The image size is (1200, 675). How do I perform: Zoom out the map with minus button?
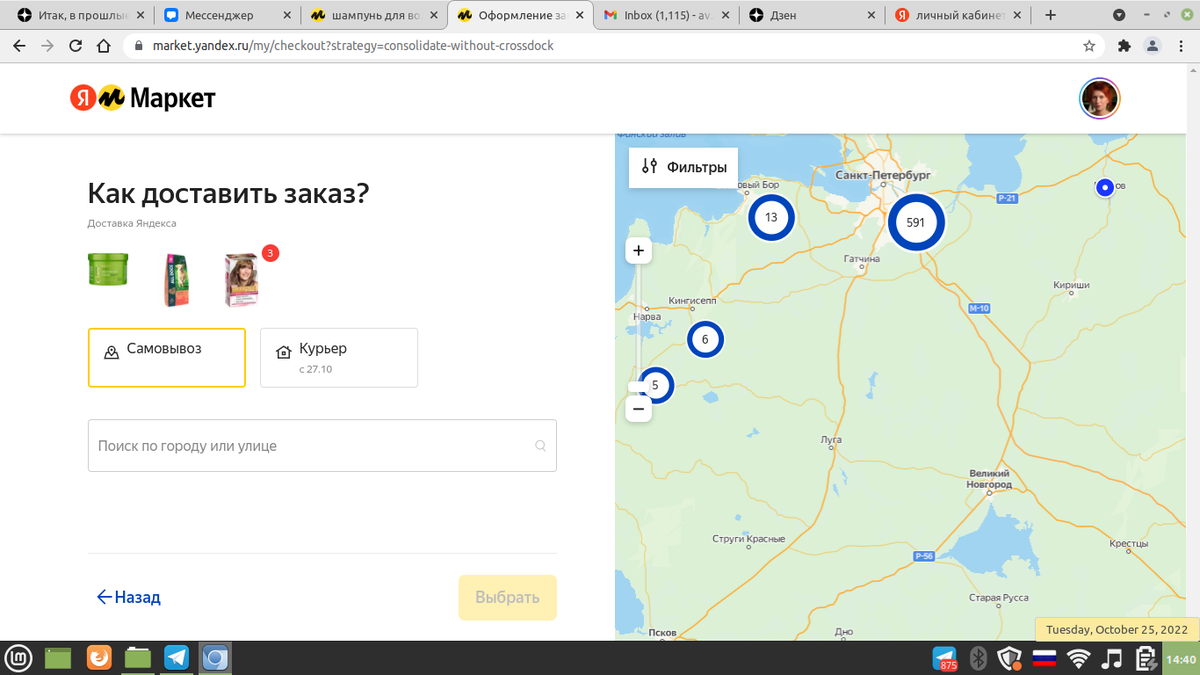638,408
